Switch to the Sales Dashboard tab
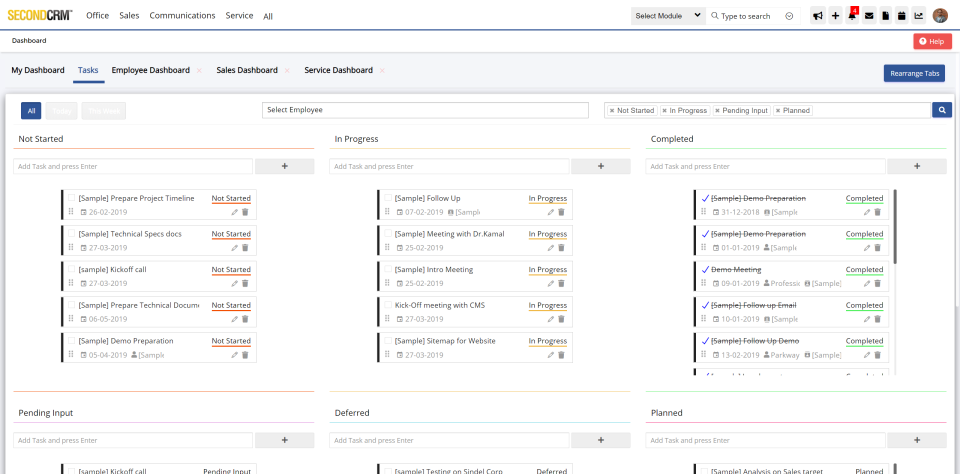Screen dimensions: 960x474 247,70
